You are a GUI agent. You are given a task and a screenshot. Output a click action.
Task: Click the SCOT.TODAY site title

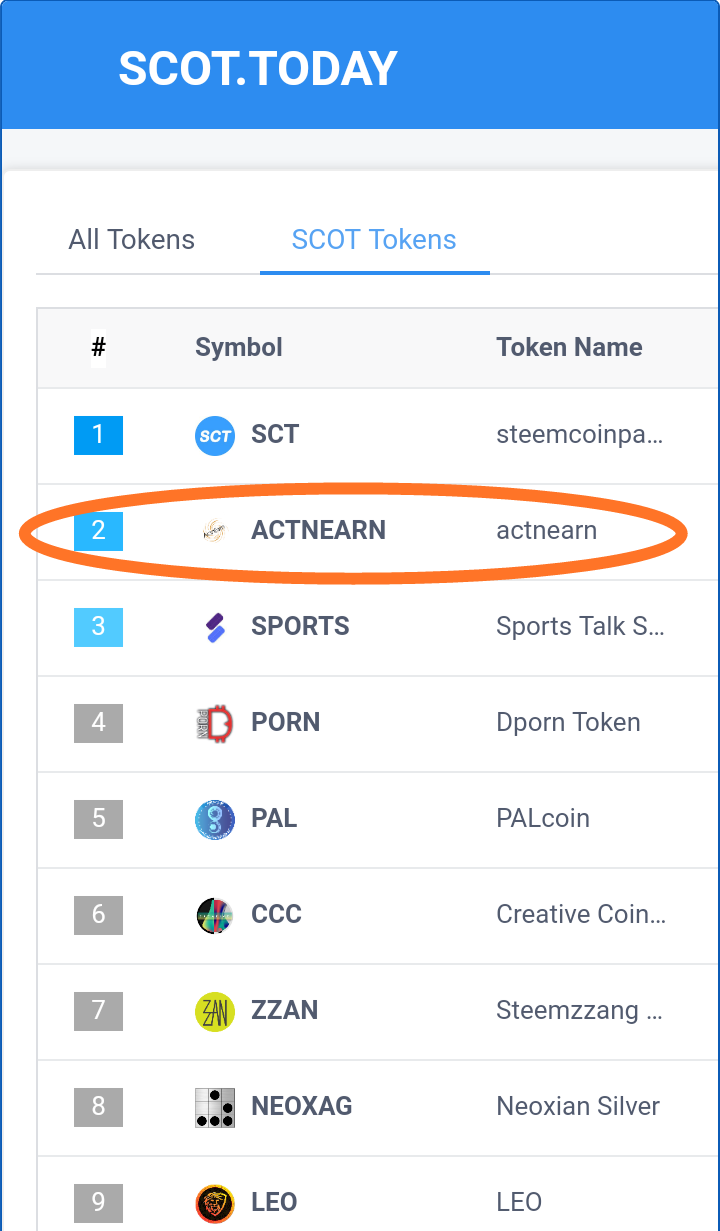click(257, 68)
